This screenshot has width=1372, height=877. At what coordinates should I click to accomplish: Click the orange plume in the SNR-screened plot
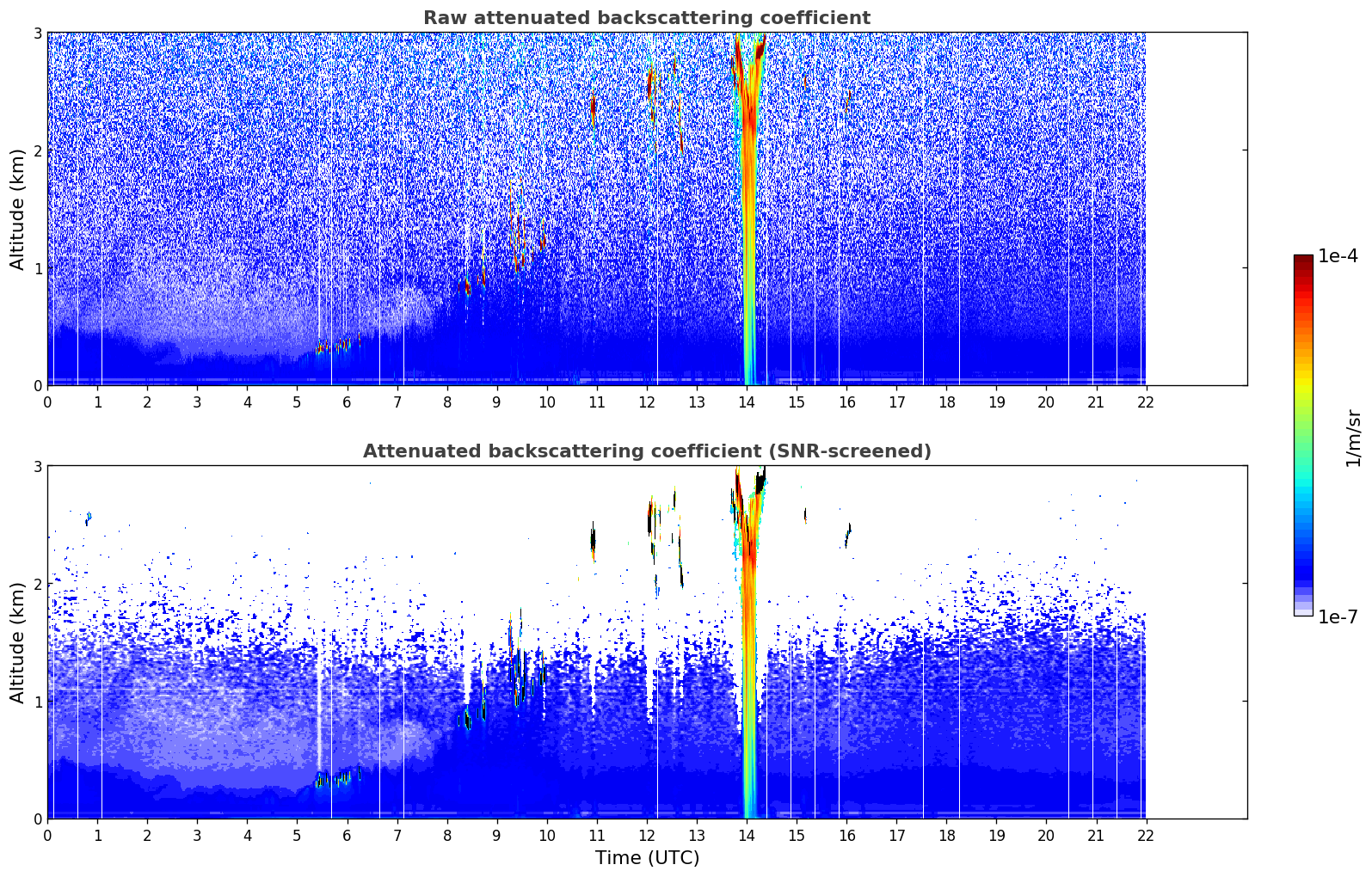coord(748,602)
